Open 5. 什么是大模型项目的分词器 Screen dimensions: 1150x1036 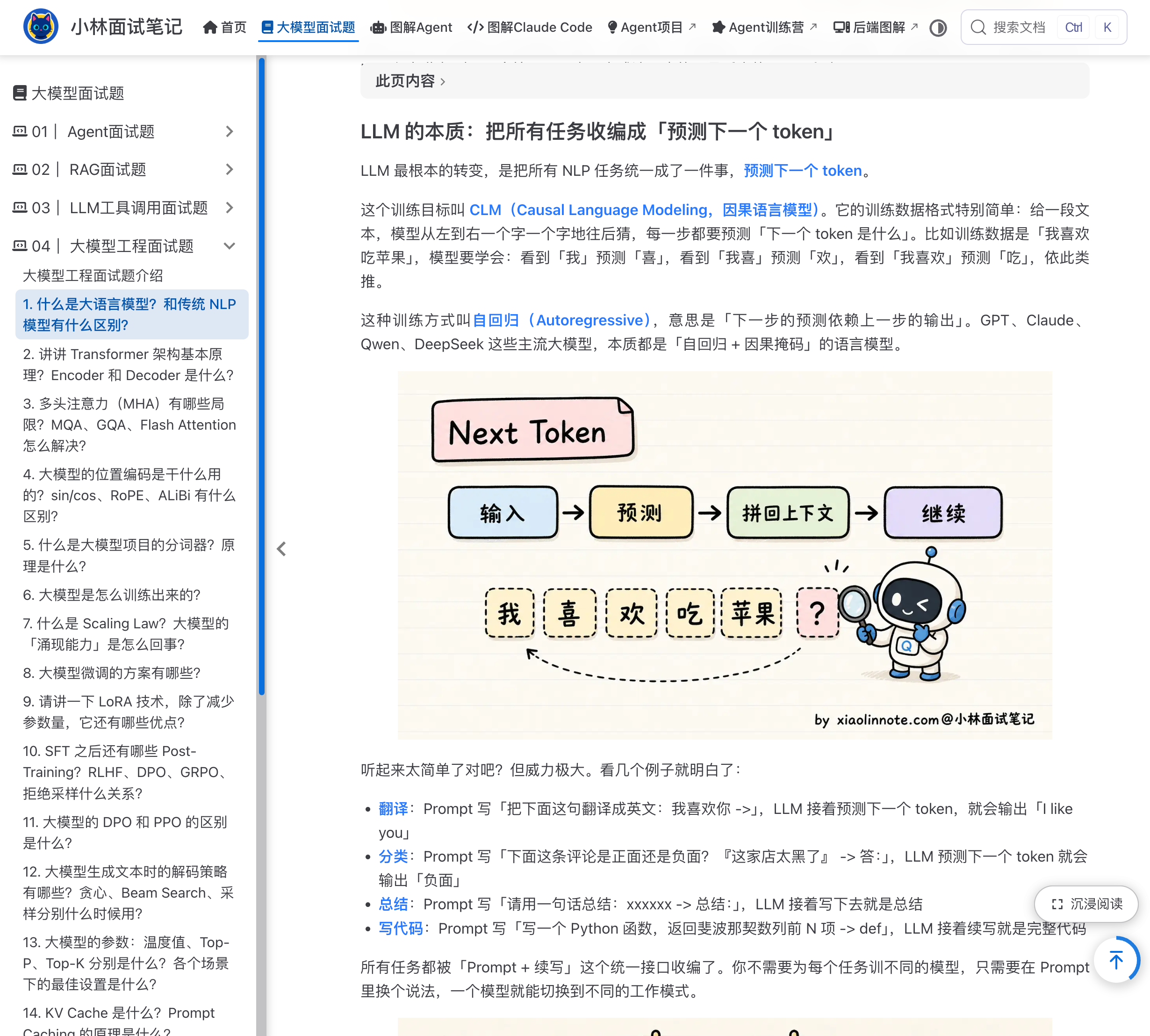(x=129, y=555)
